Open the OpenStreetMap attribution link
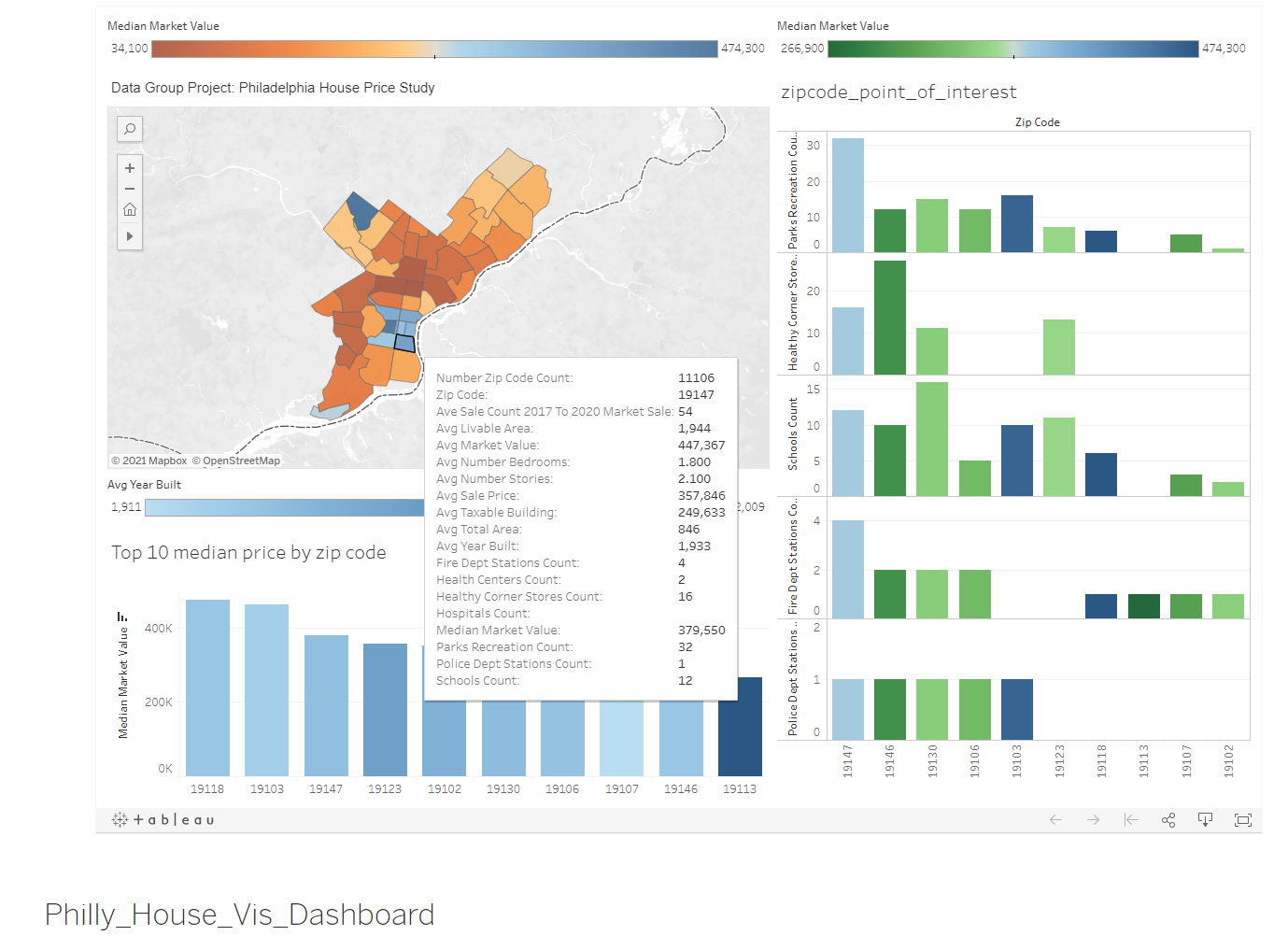Screen dimensions: 1288x936 coord(236,461)
